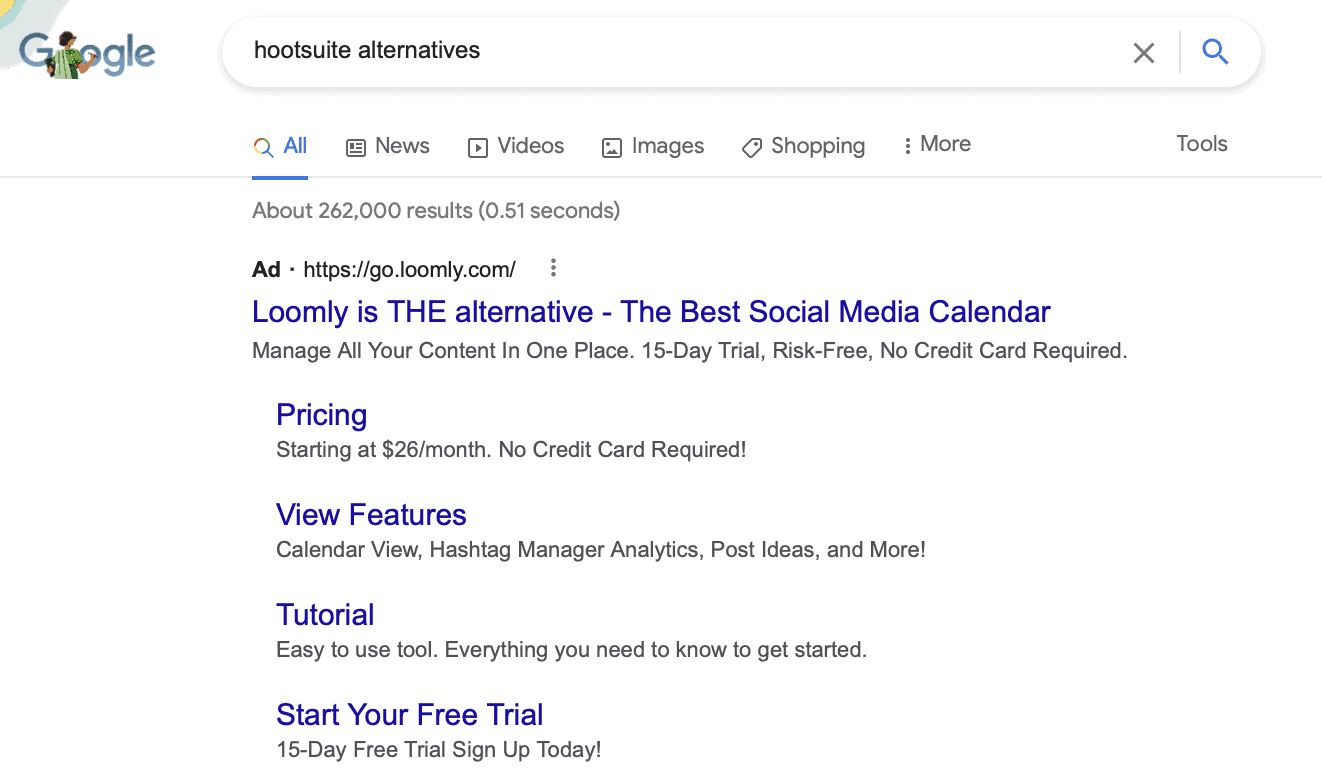
Task: Click the About 262,000 results text
Action: pos(436,211)
